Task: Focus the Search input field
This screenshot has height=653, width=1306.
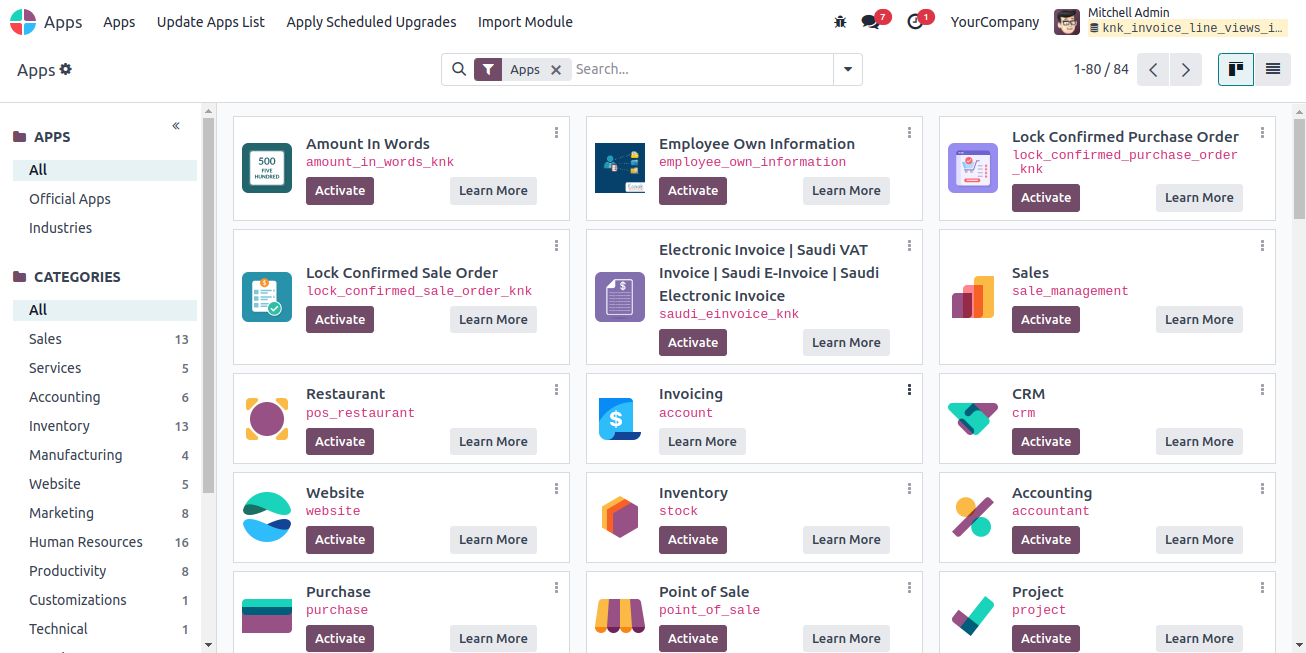Action: click(x=702, y=69)
